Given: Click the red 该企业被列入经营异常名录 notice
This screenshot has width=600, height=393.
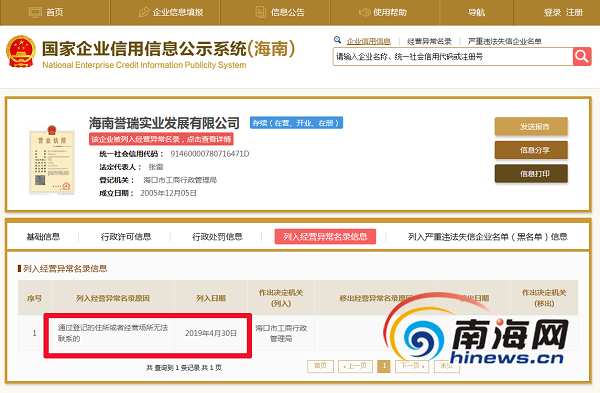Looking at the screenshot, I should click(161, 139).
